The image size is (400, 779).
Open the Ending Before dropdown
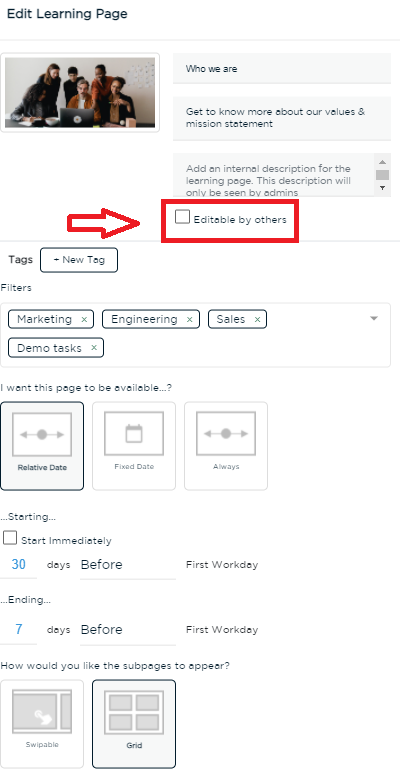click(128, 630)
